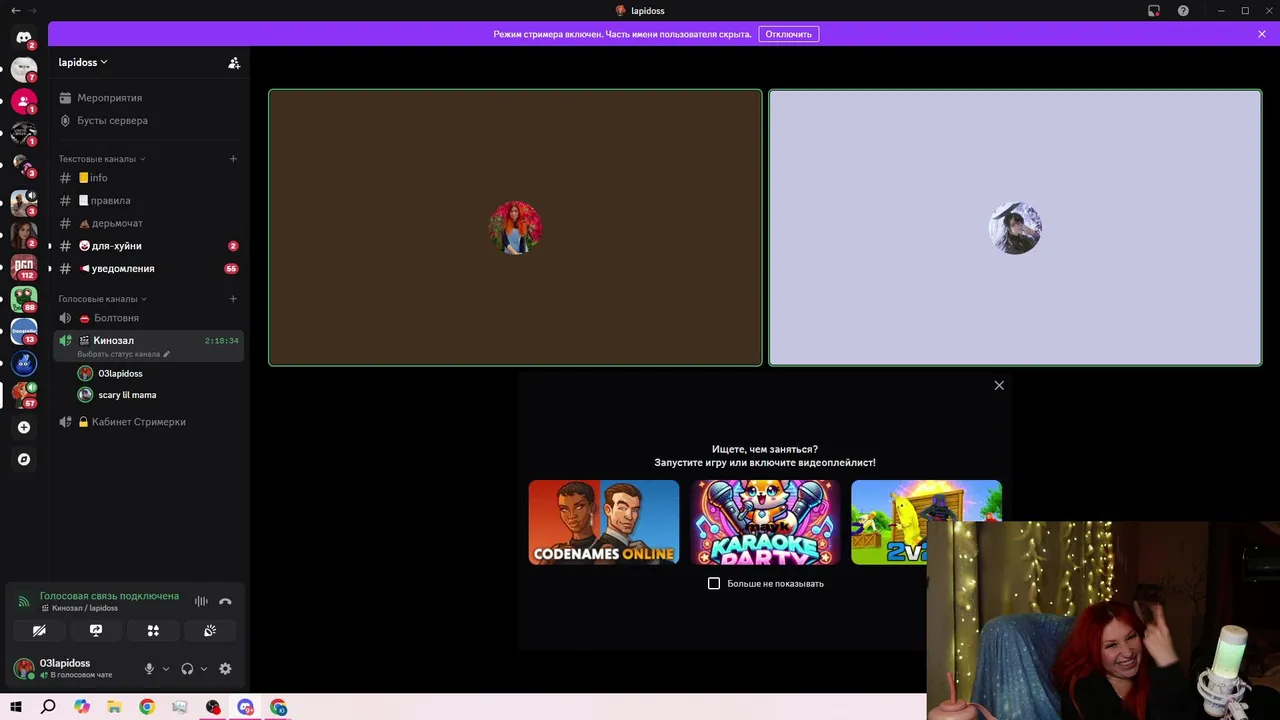Screen dimensions: 1280x720
Task: Open the Windows Start menu
Action: 16,707
